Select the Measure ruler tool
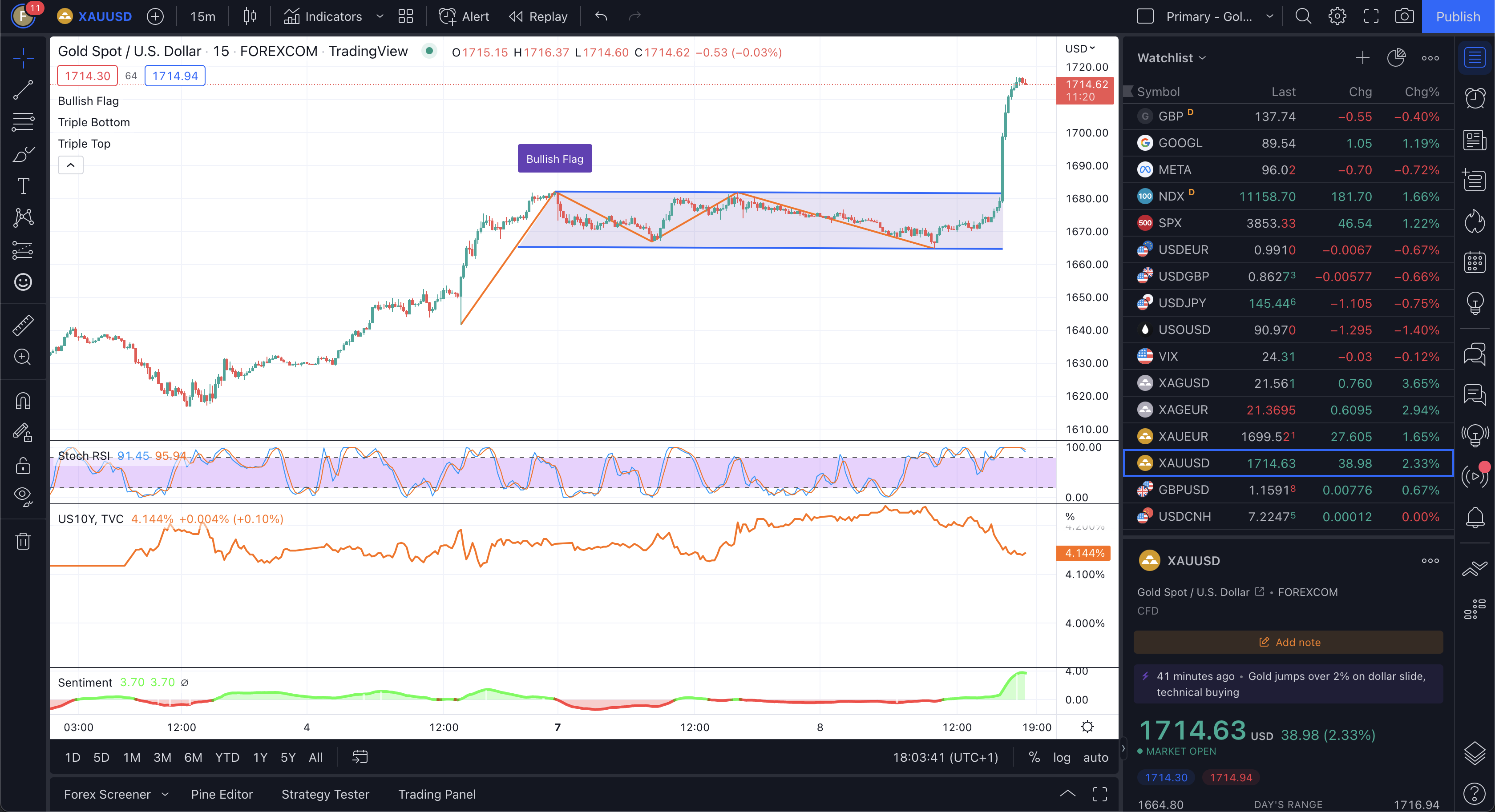 23,325
